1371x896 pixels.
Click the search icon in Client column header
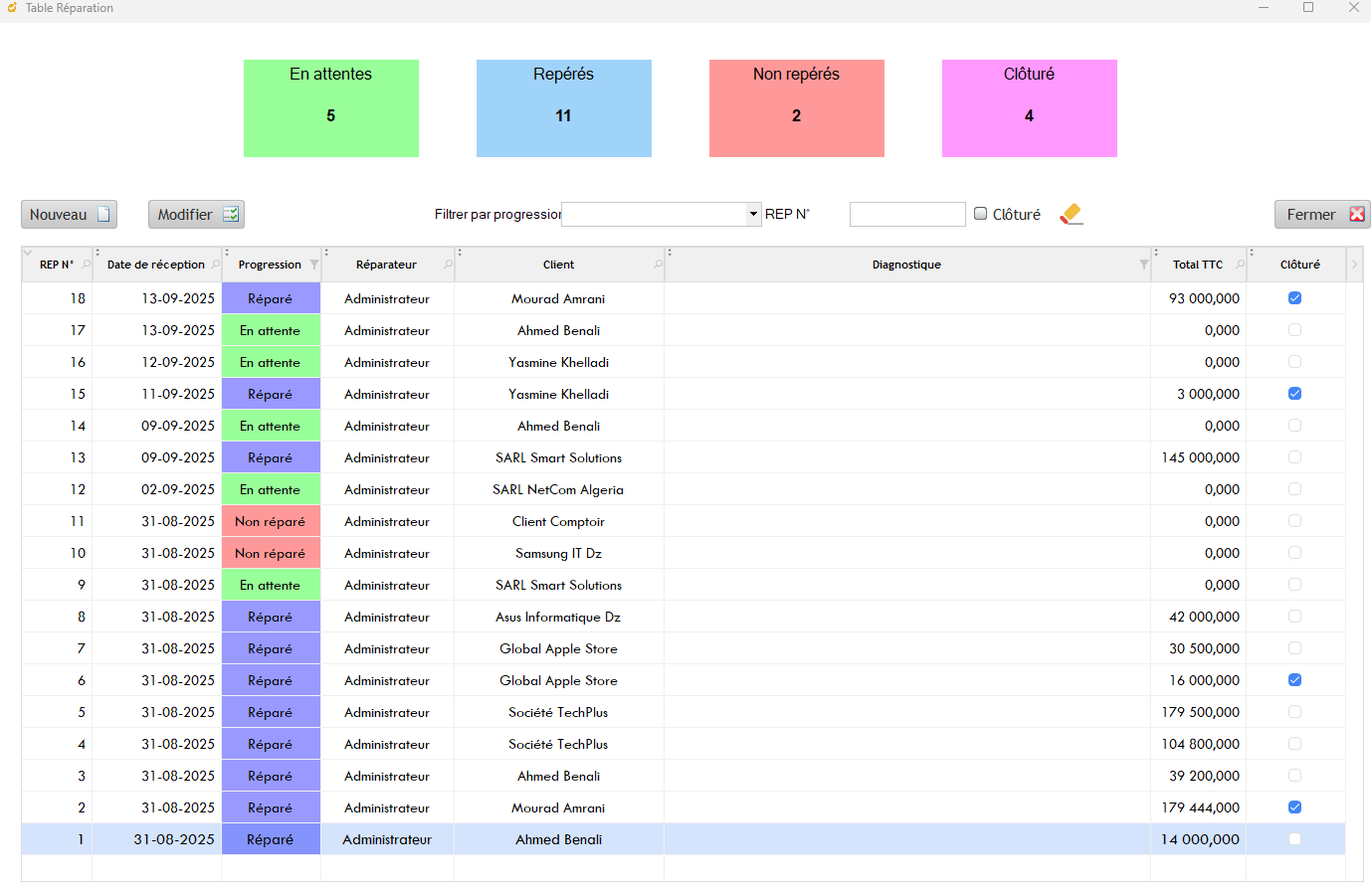tap(658, 265)
